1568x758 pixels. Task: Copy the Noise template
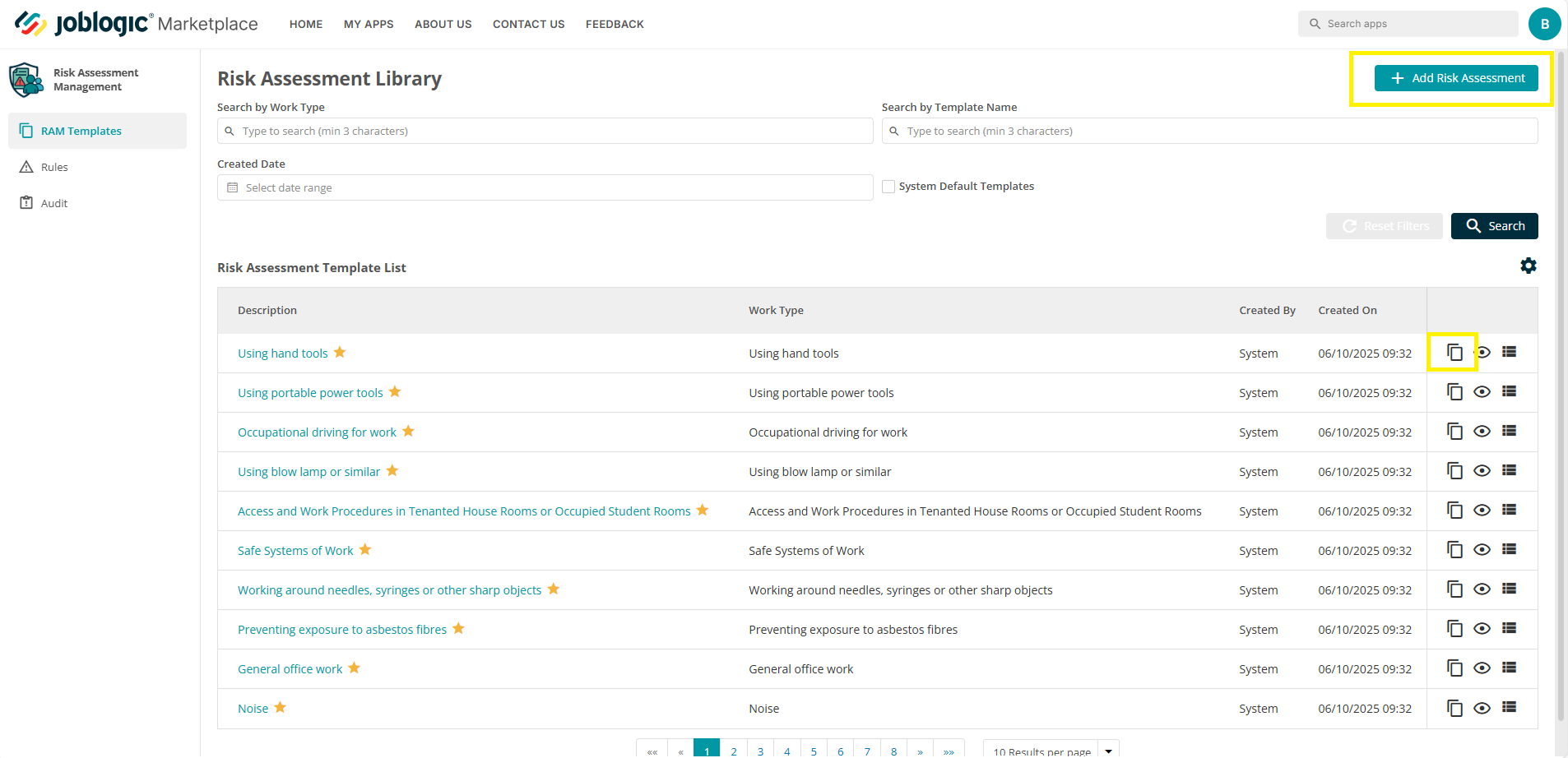[x=1454, y=708]
